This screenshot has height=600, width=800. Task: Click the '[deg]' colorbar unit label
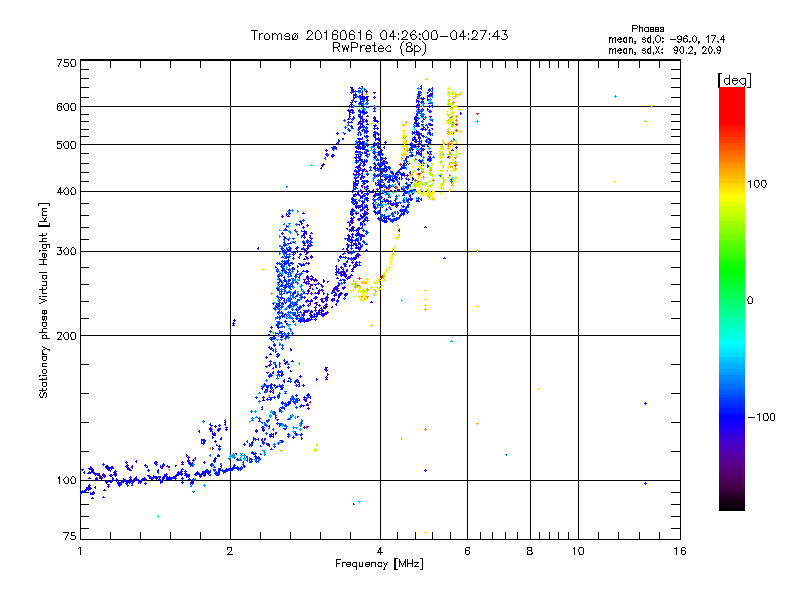click(734, 80)
